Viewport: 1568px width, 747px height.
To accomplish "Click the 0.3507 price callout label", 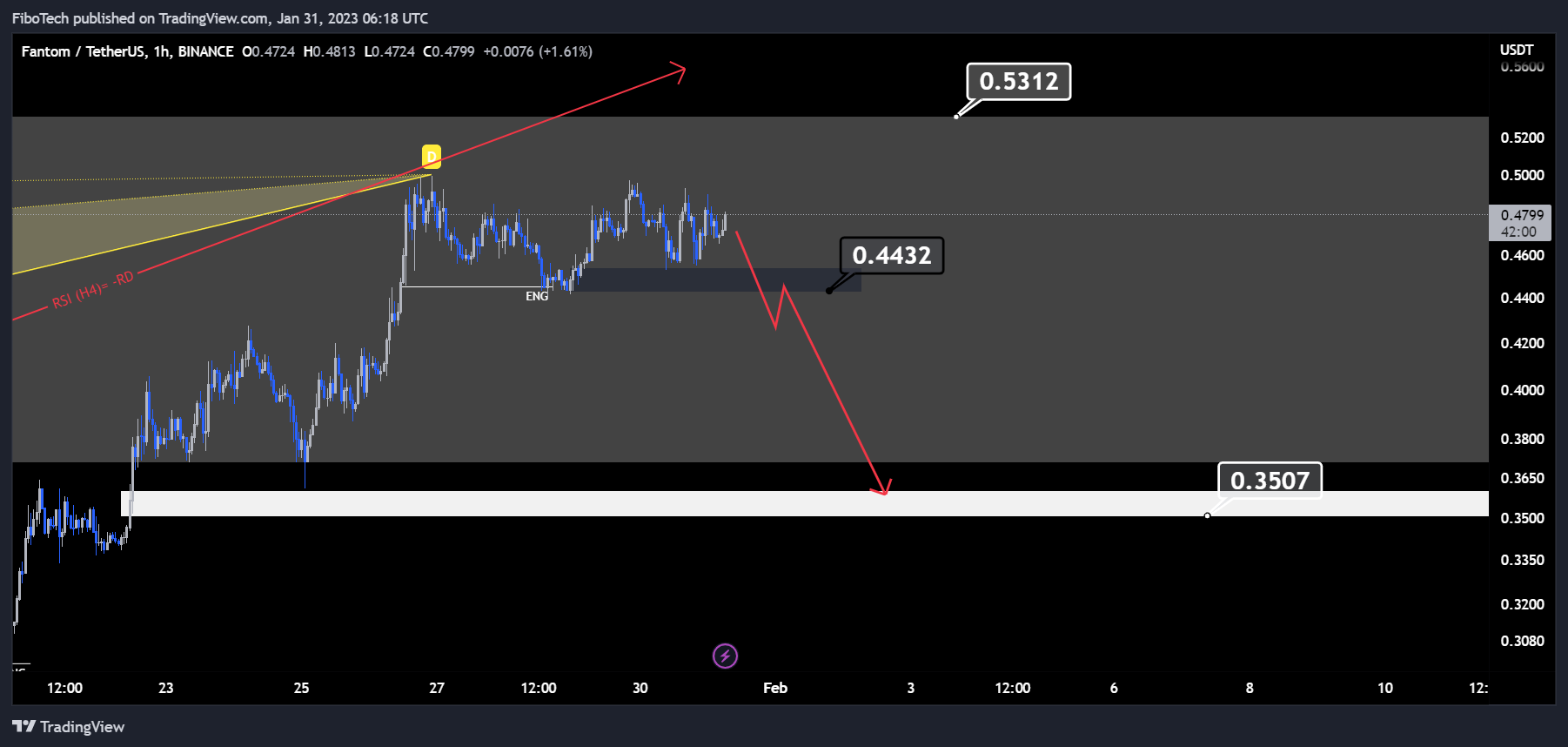I will (x=1270, y=481).
